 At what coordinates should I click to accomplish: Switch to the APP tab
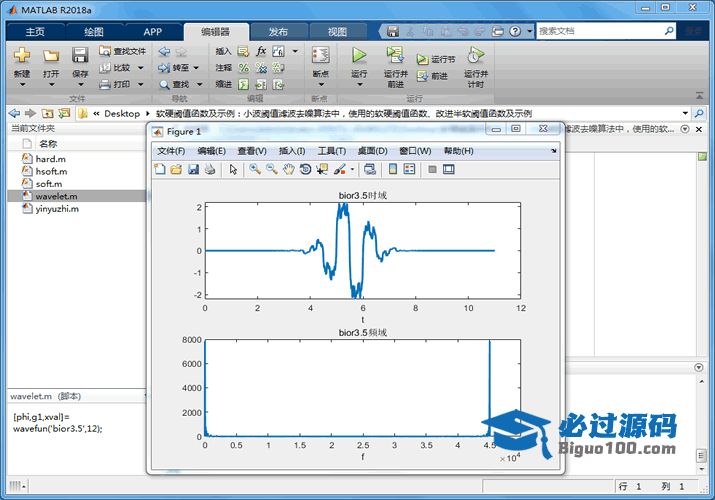152,32
